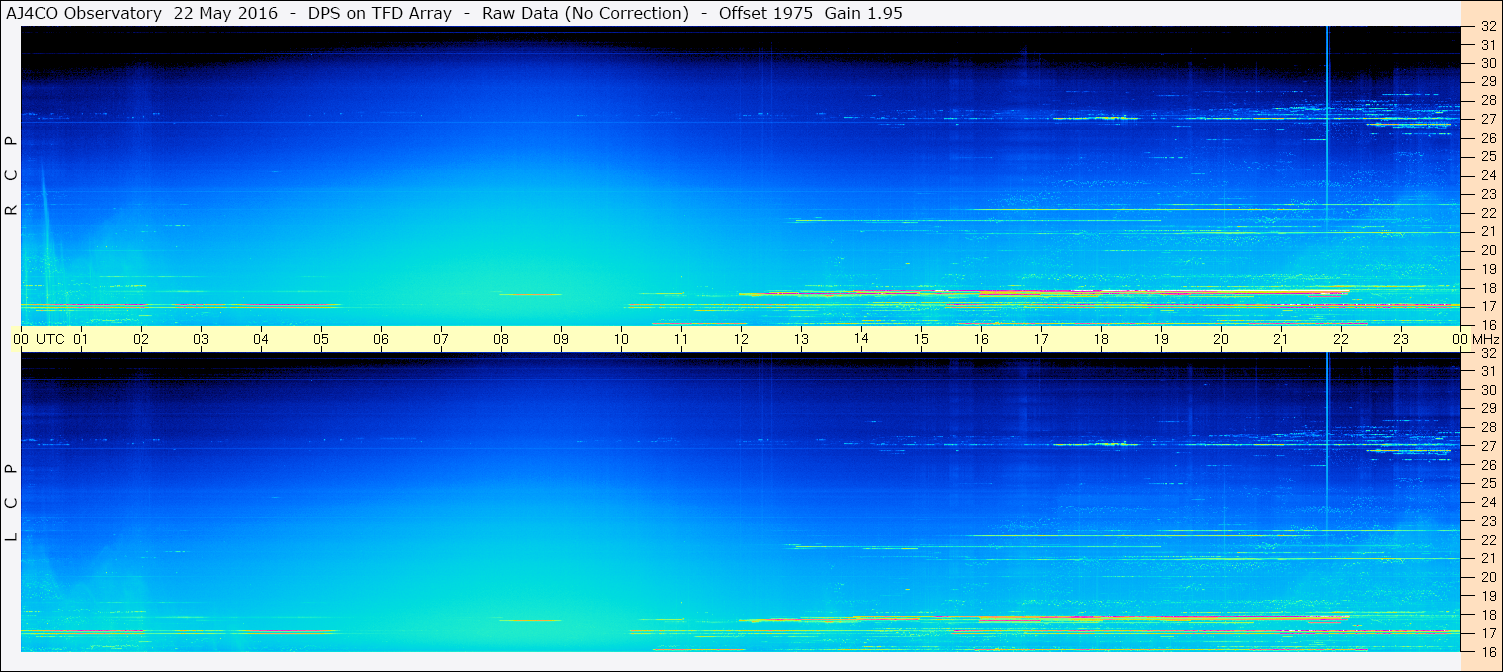Select the 19 MHz label of the LCP panel
This screenshot has width=1503, height=672.
[1488, 595]
